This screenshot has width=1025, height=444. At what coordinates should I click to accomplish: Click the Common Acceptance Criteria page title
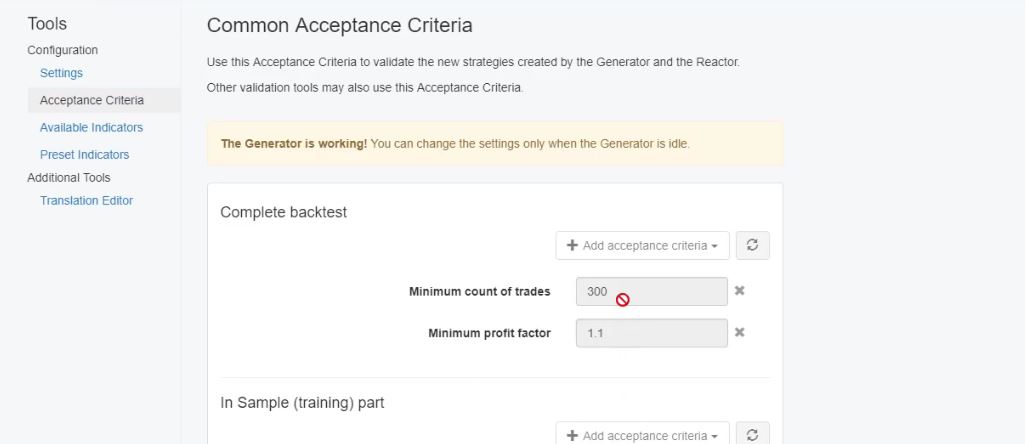click(339, 24)
